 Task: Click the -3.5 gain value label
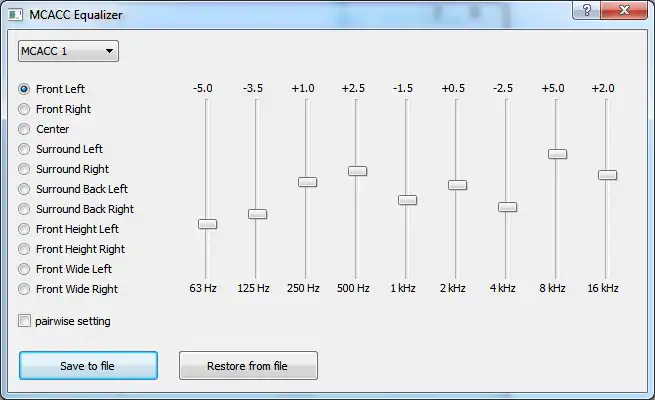click(253, 89)
